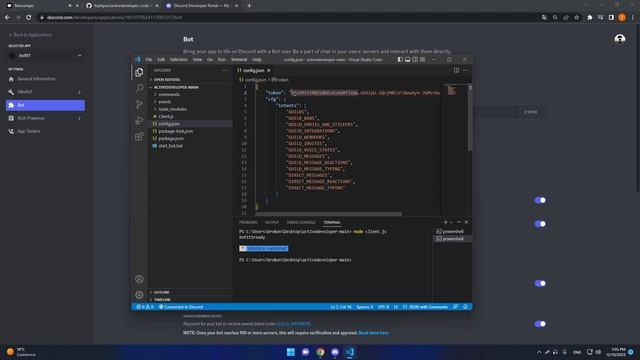Customize layout icon in VS Code title bar
Screen dimensions: 640x360
pyautogui.click(x=422, y=60)
